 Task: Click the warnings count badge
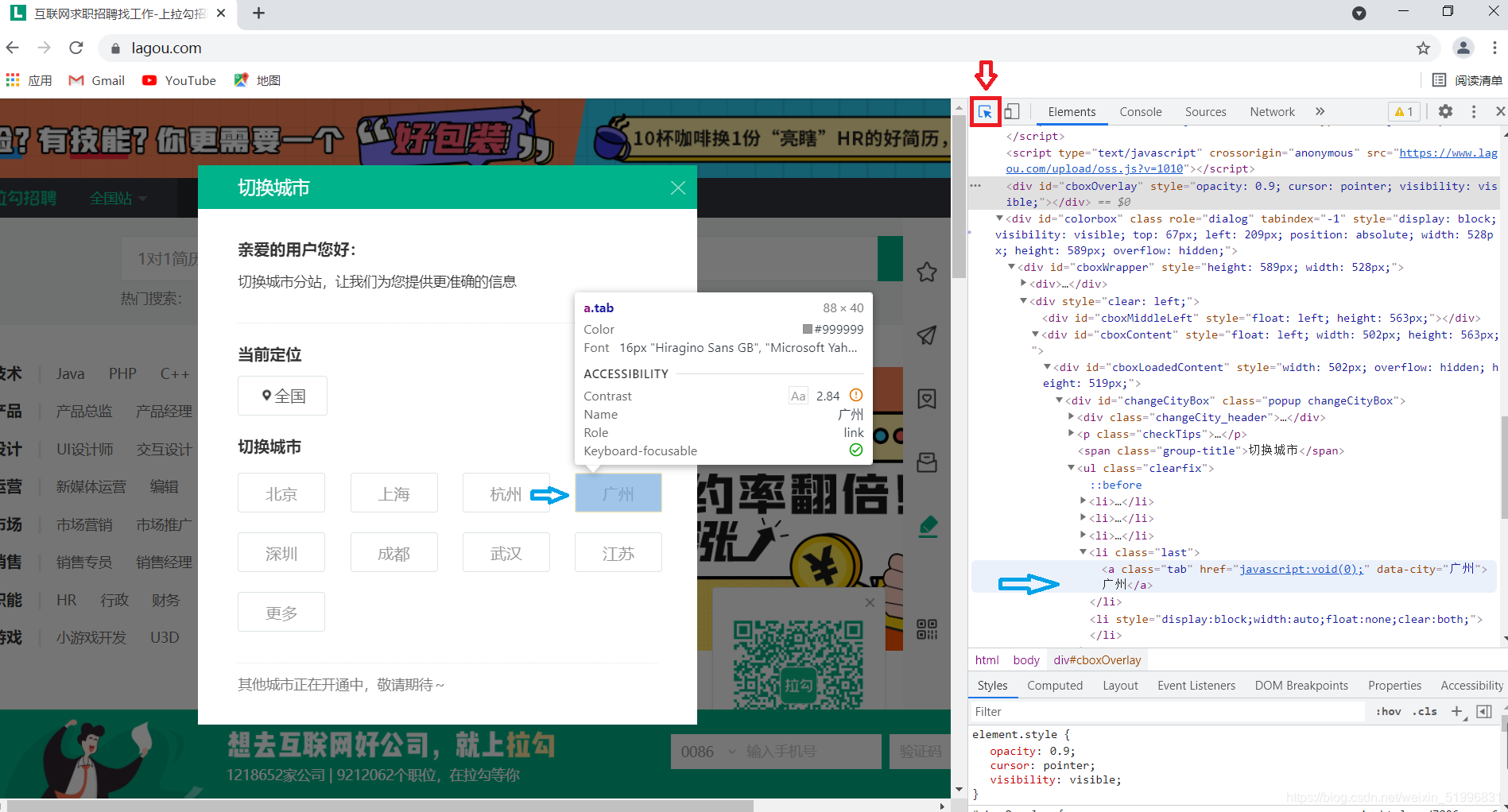(1404, 112)
